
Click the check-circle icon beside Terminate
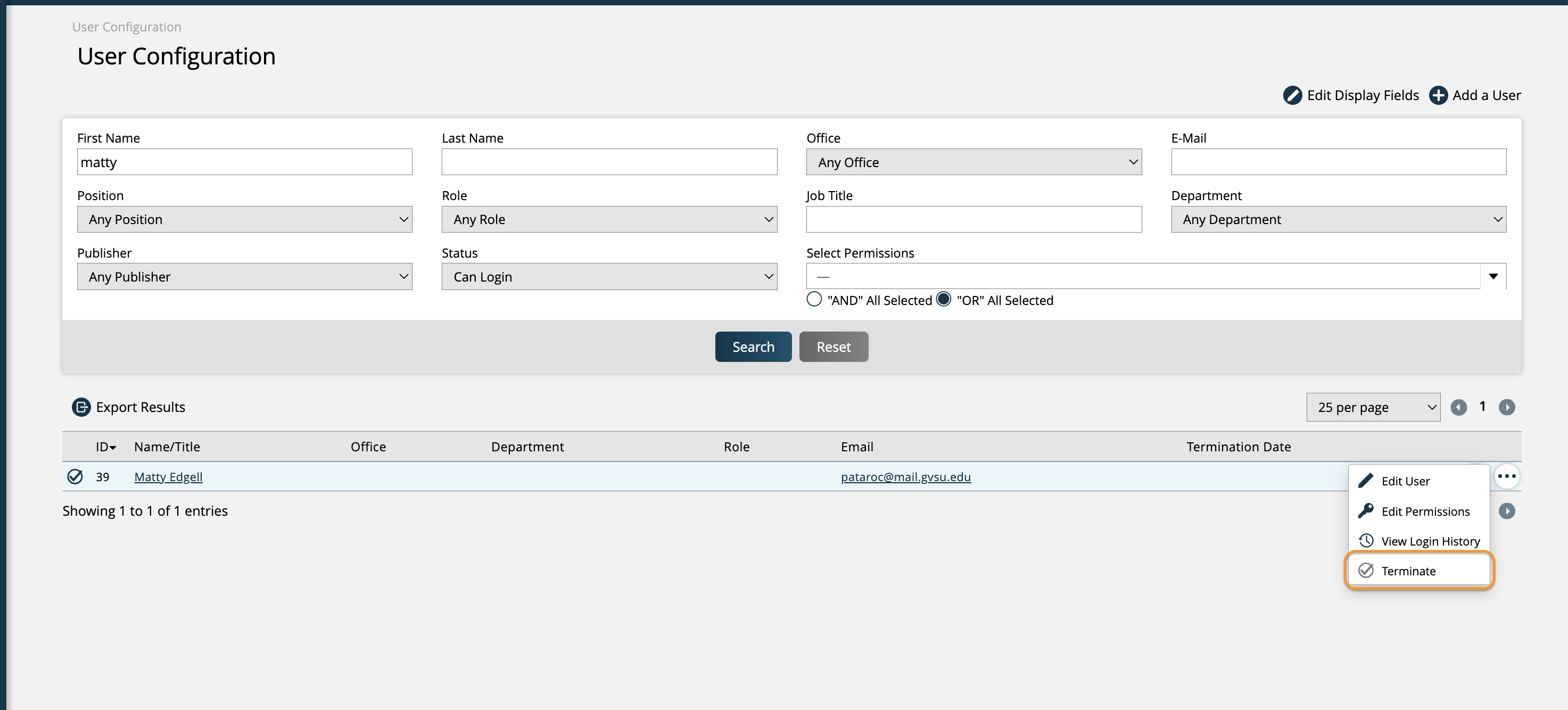pos(1365,570)
